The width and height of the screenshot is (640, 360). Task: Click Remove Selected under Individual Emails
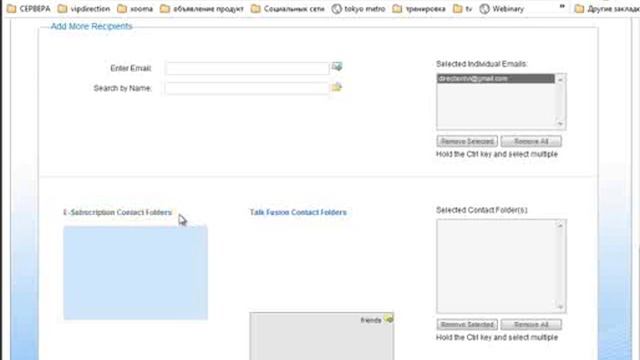coord(467,141)
